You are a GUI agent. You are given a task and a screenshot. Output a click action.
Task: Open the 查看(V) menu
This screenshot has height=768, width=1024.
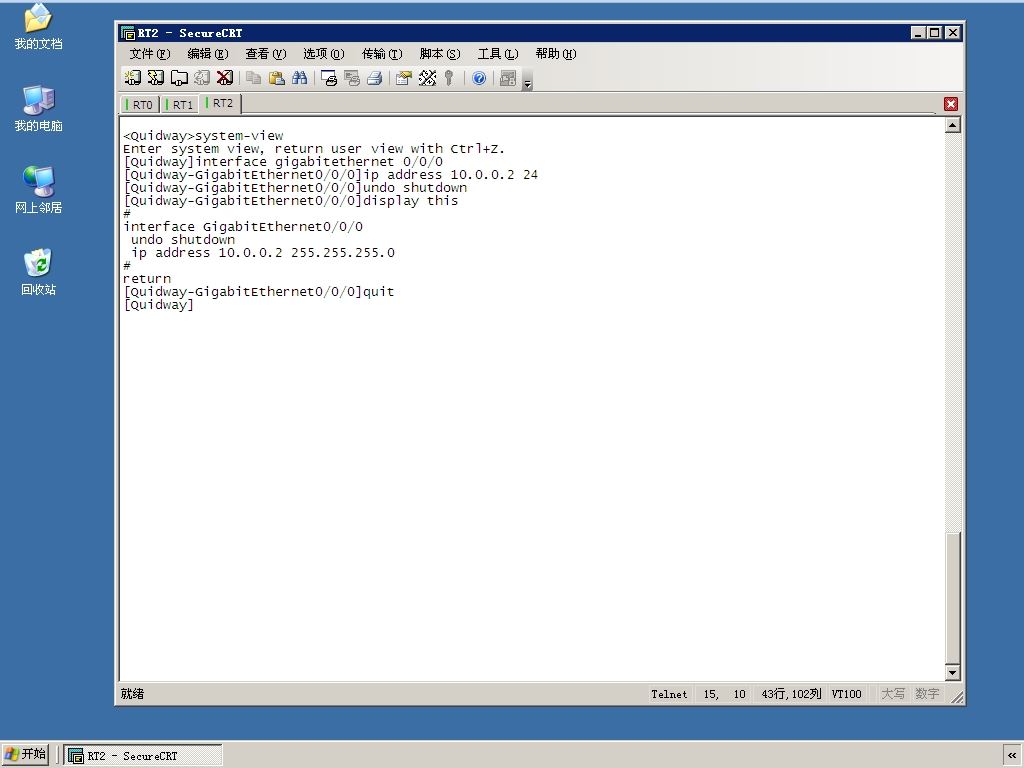[x=266, y=54]
